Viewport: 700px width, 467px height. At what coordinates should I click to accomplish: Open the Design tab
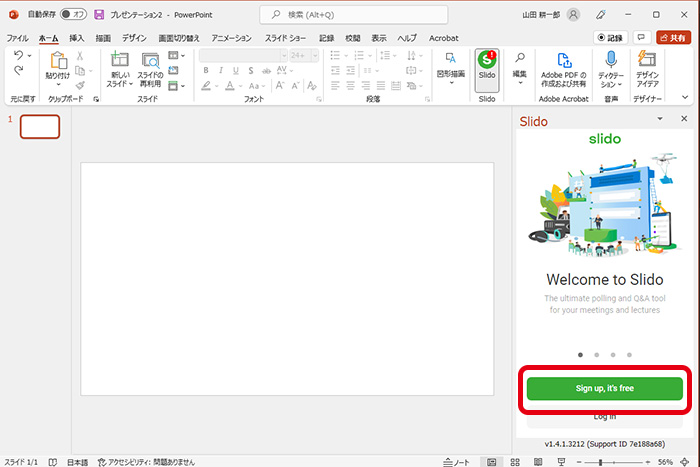(134, 38)
